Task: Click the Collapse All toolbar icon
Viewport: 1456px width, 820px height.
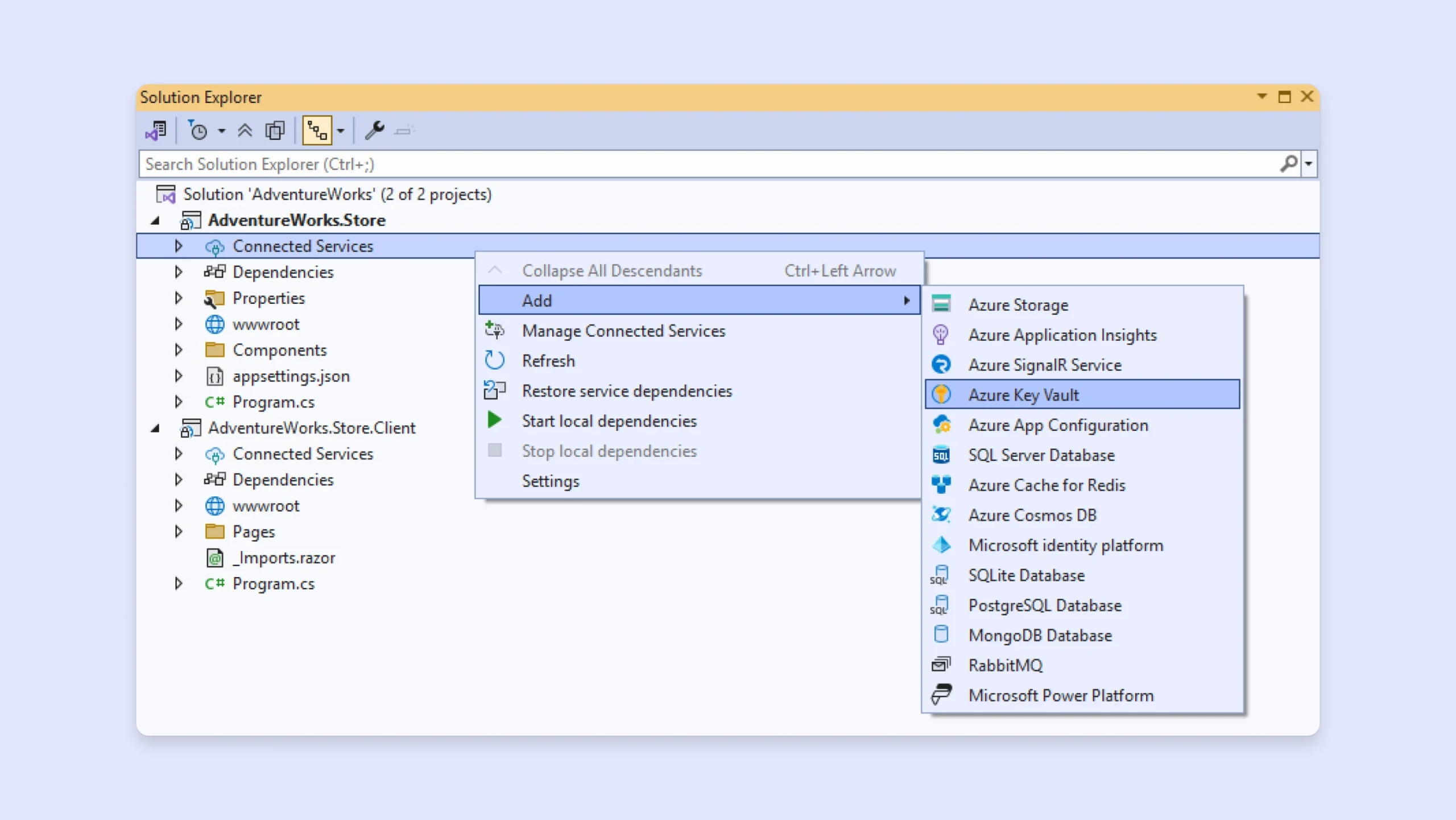Action: click(x=245, y=131)
